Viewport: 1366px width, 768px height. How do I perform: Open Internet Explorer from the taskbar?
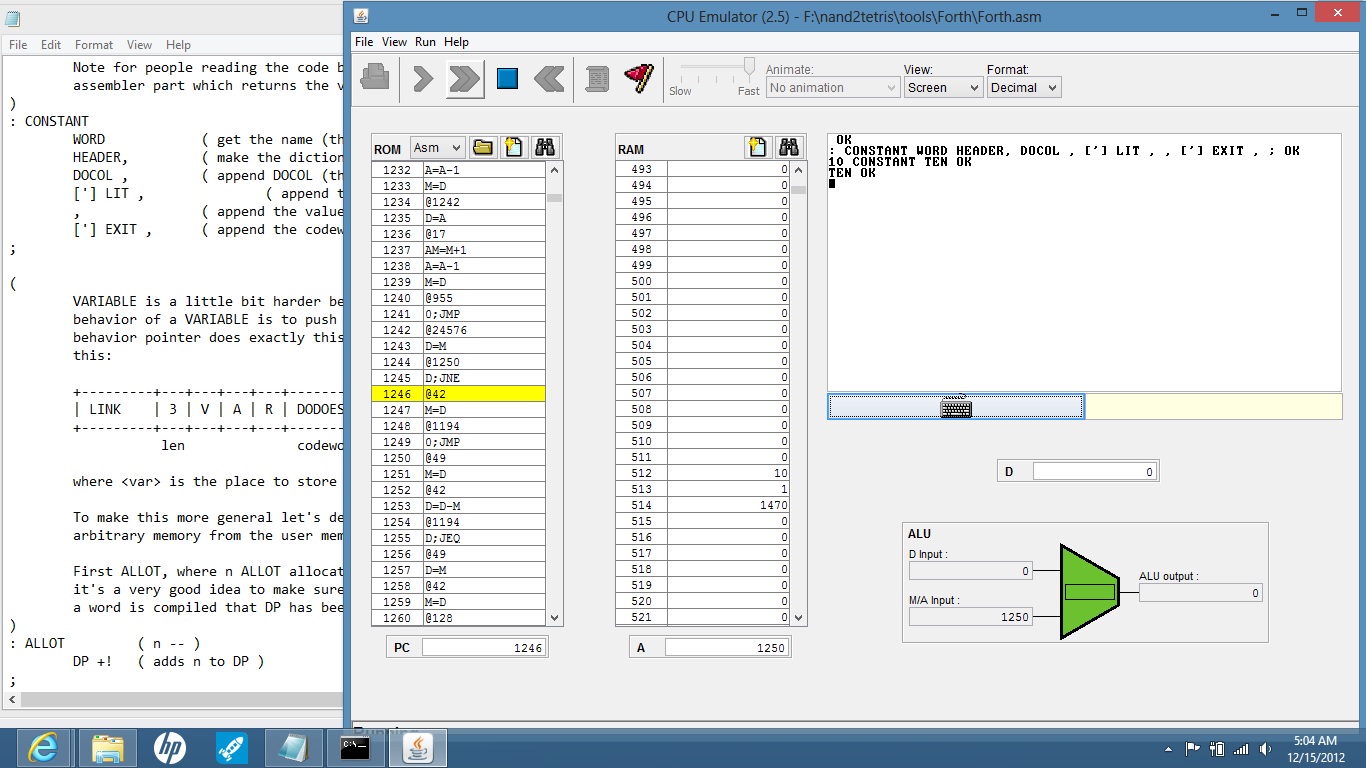(43, 747)
